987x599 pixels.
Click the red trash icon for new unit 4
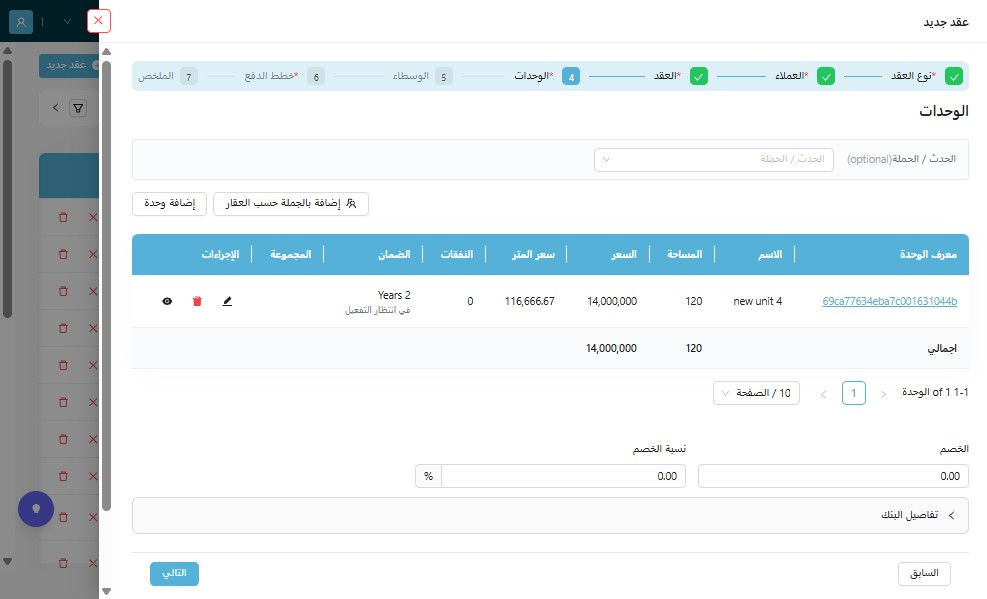[x=197, y=301]
